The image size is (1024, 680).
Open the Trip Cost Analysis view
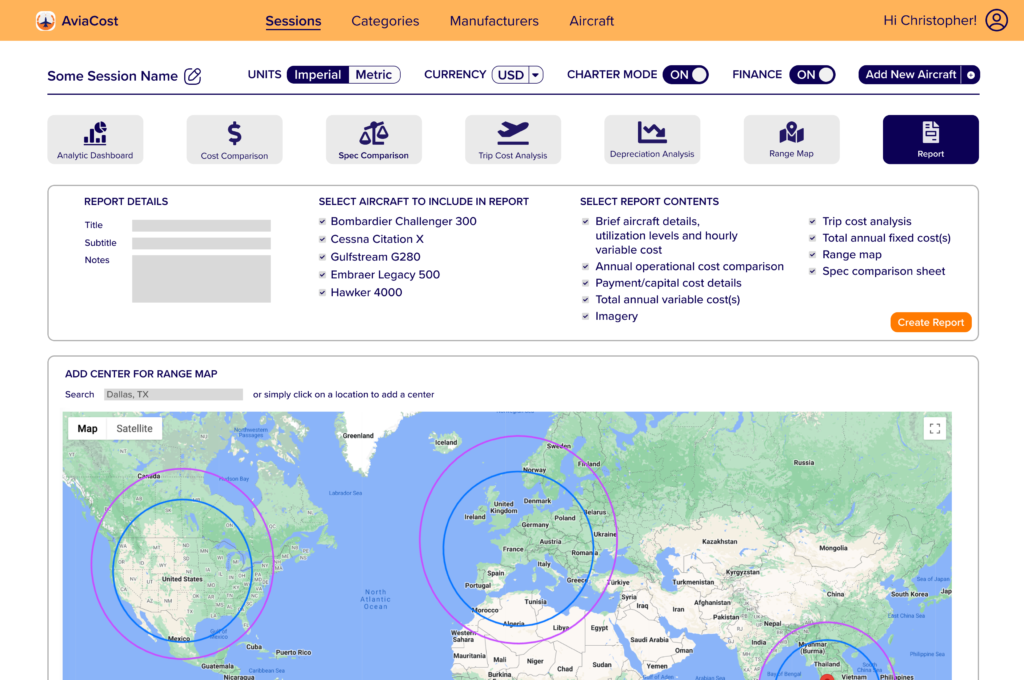coord(512,139)
